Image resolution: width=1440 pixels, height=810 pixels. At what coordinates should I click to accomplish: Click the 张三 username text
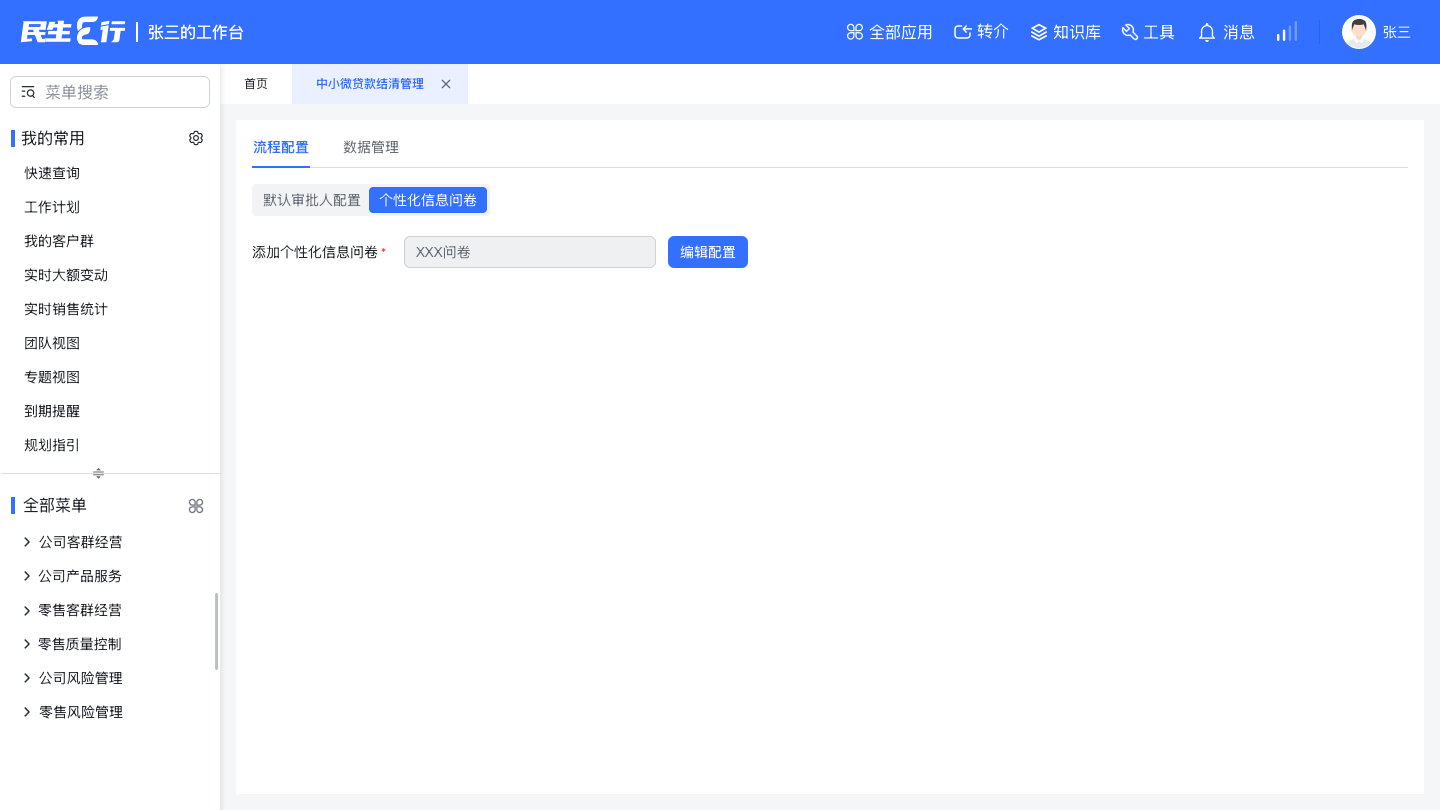click(x=1397, y=32)
